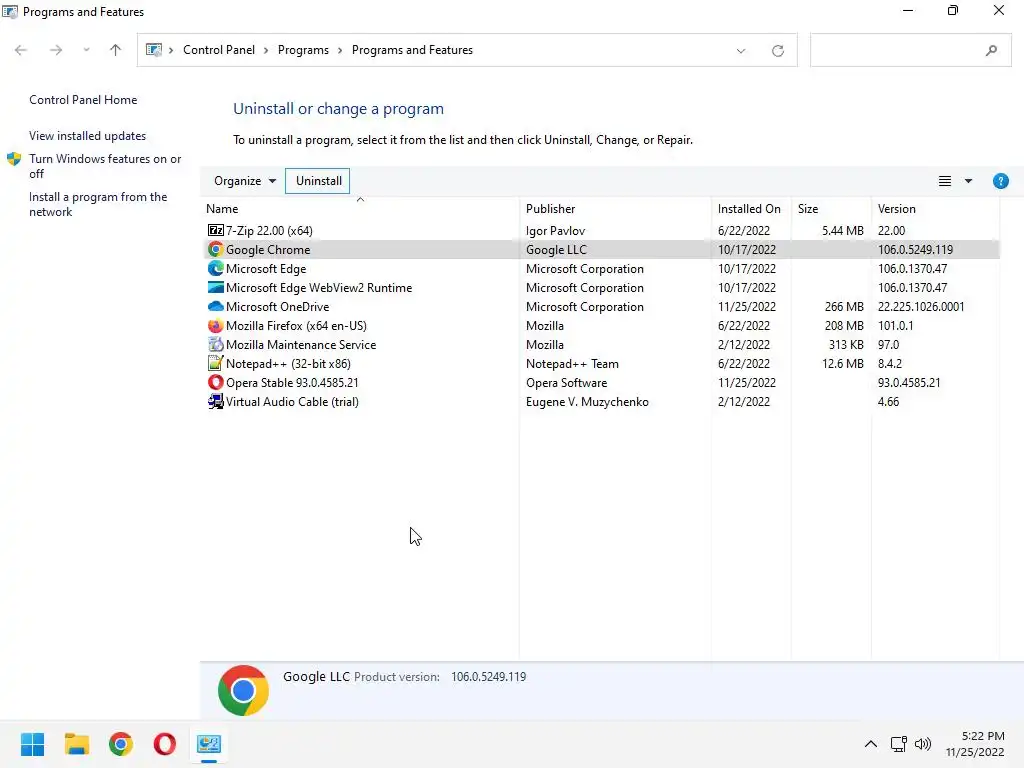This screenshot has width=1024, height=768.
Task: Expand the chevron after Programs breadcrumb
Action: pos(340,50)
